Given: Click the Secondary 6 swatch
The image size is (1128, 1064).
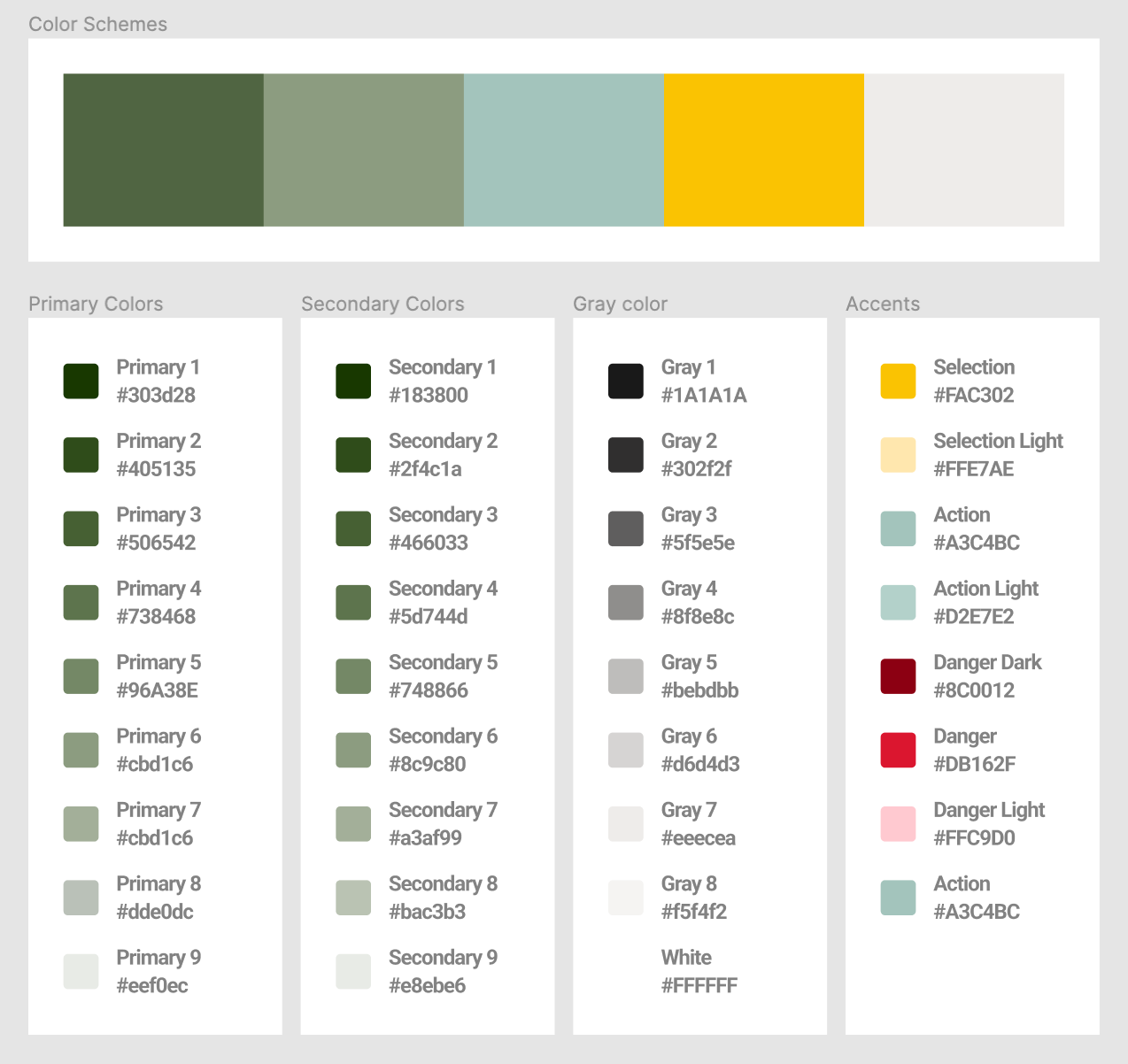Looking at the screenshot, I should pyautogui.click(x=353, y=750).
